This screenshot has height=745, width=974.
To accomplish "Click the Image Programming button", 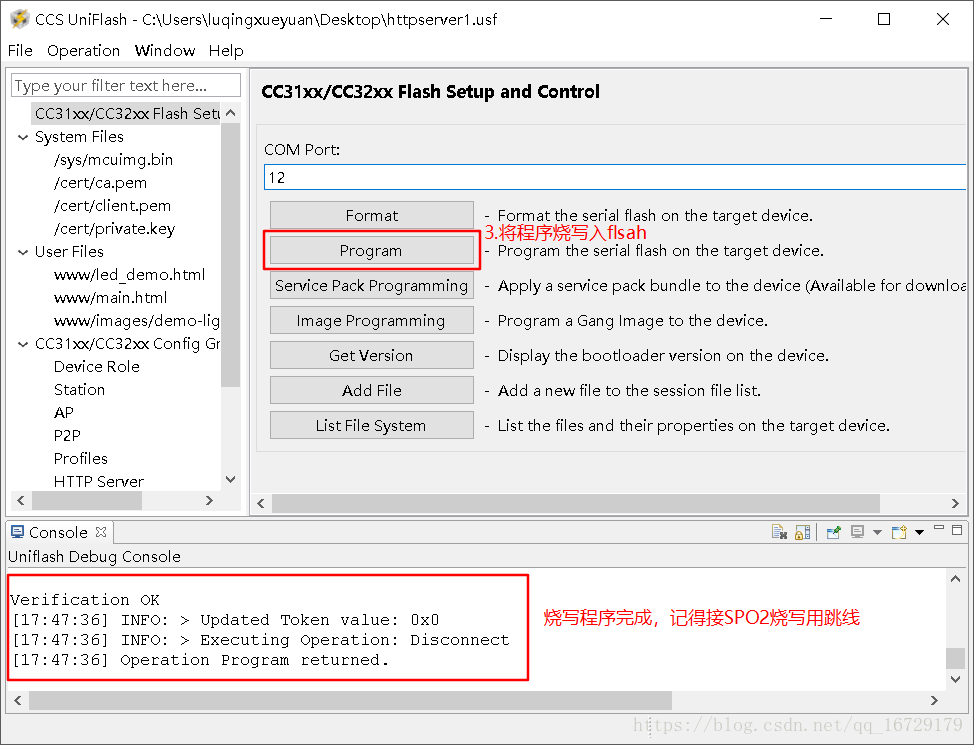I will pos(371,321).
